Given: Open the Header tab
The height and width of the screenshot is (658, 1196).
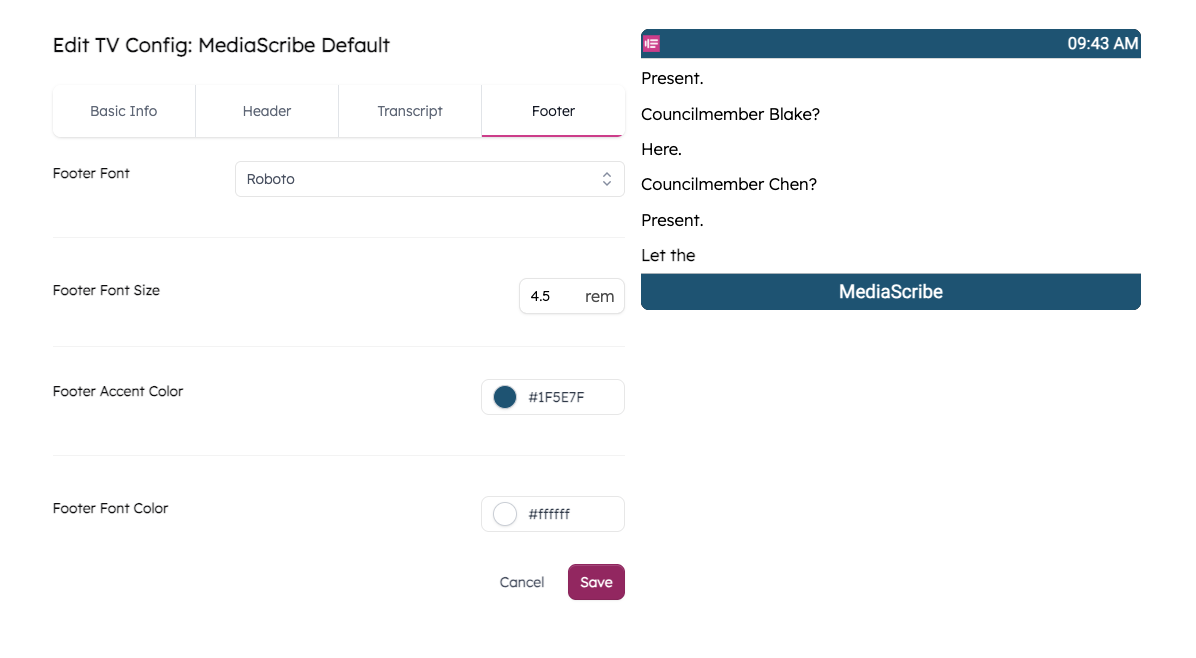Looking at the screenshot, I should [x=266, y=111].
